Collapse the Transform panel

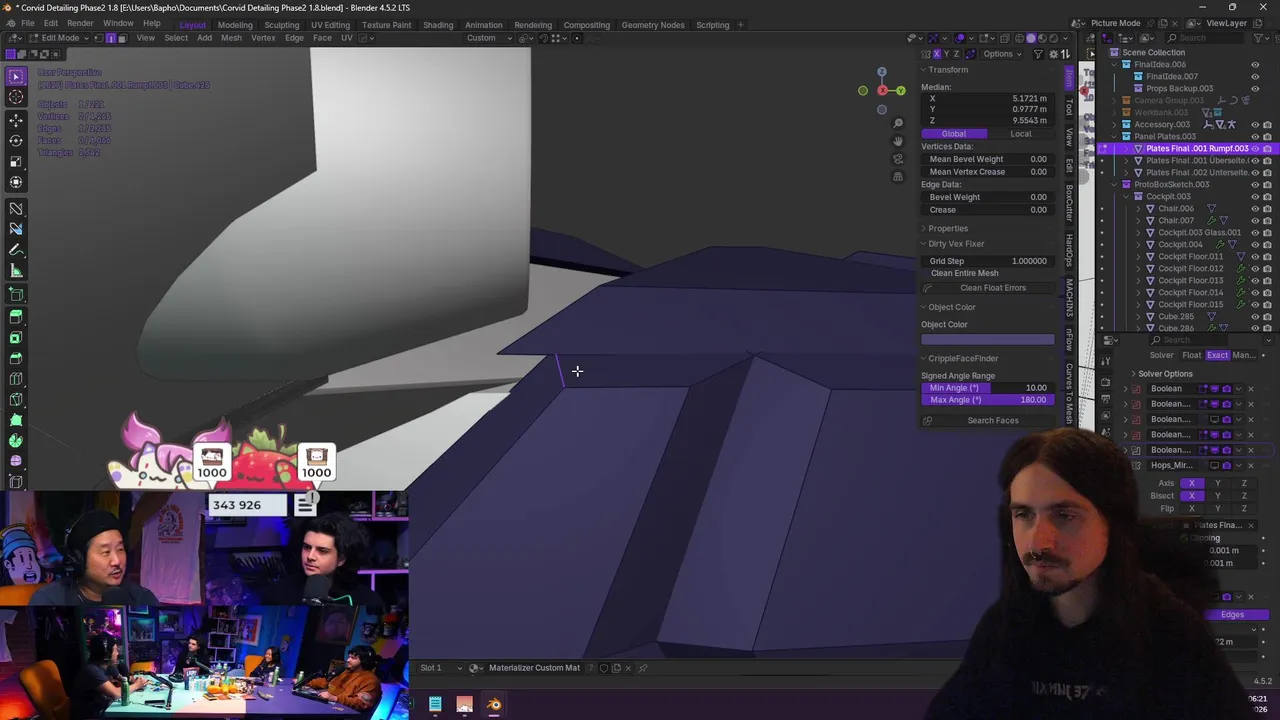(x=948, y=70)
